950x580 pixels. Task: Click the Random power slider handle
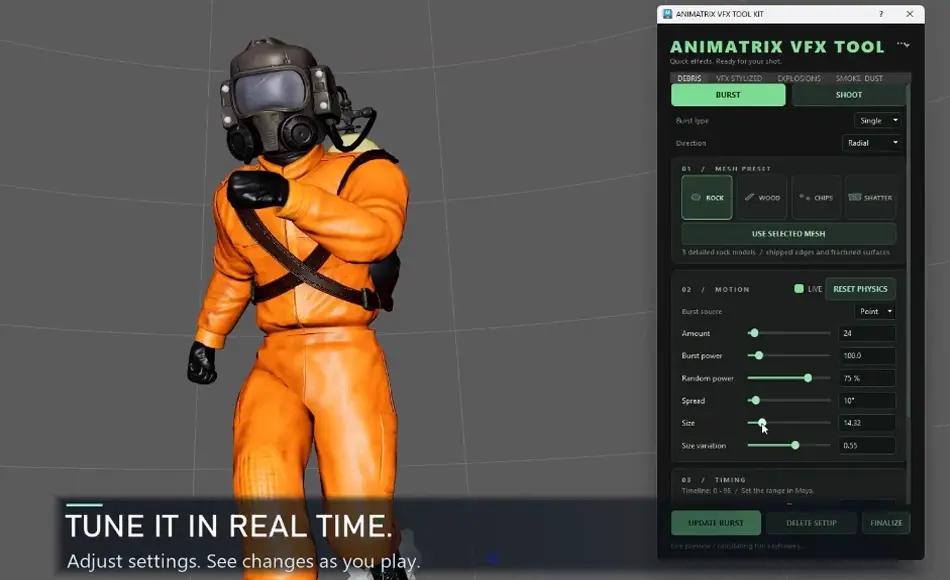[808, 378]
